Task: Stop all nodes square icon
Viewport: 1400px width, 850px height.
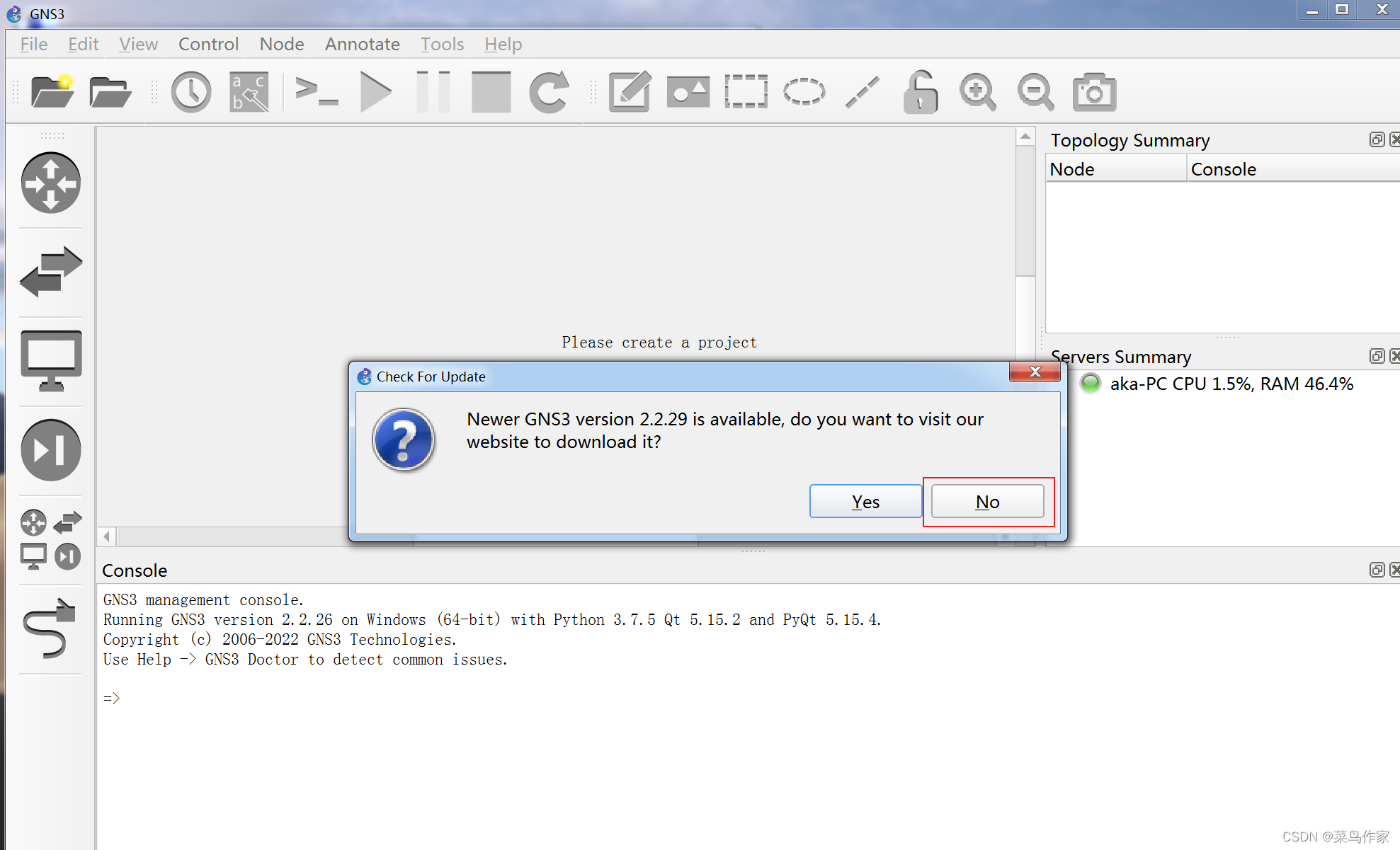Action: (491, 92)
